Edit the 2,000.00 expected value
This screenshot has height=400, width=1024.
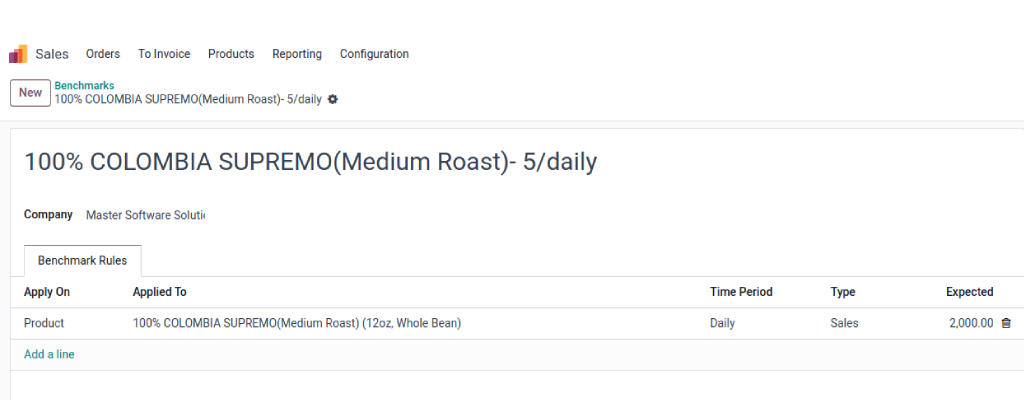coord(971,323)
